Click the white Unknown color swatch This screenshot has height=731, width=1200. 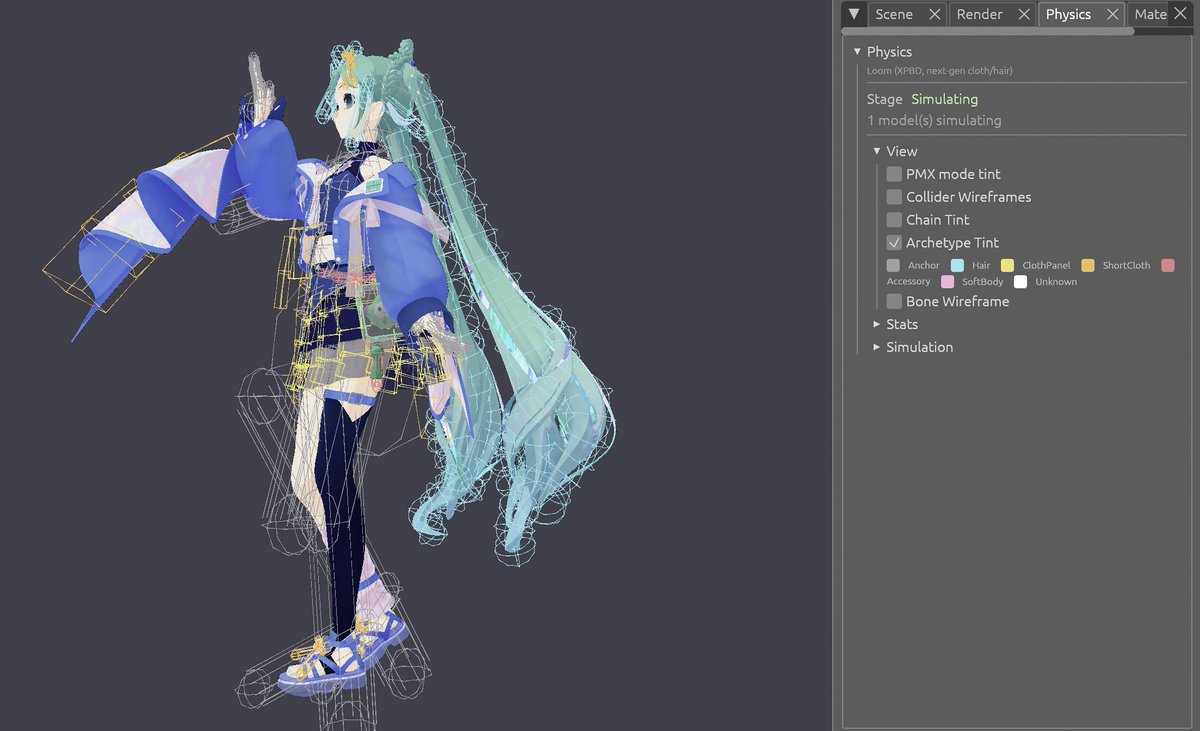click(x=1020, y=282)
